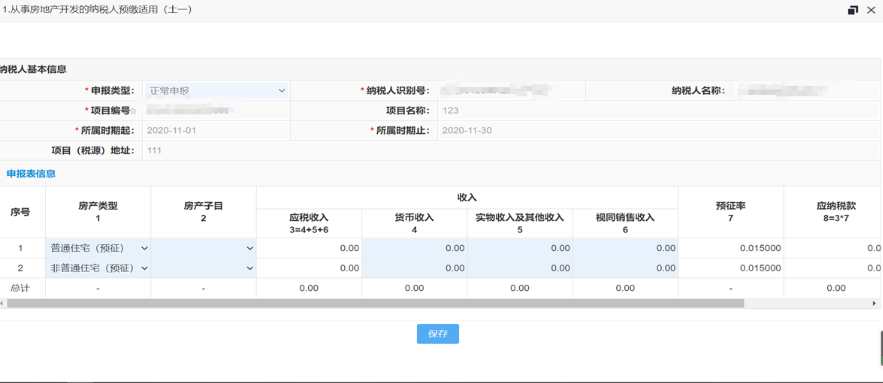883x383 pixels.
Task: Click the 房产子目 column header
Action: click(x=203, y=212)
